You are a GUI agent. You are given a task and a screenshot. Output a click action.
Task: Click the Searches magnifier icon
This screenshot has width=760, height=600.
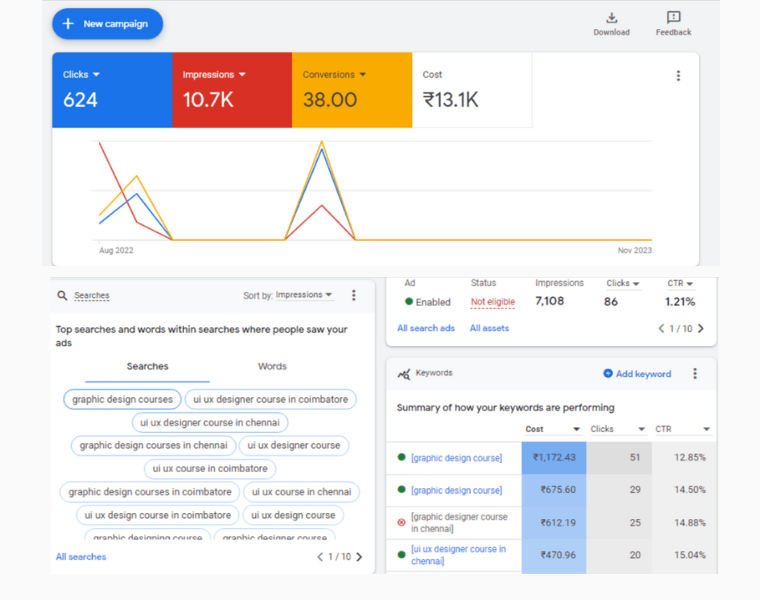pyautogui.click(x=62, y=296)
